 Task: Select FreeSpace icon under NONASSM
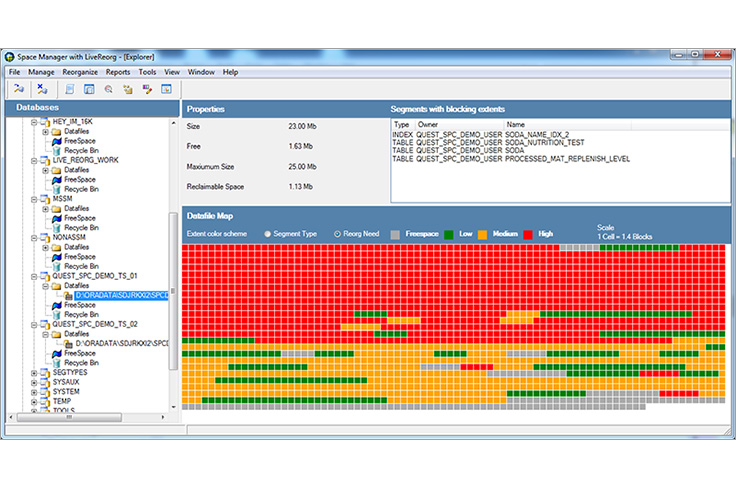point(57,257)
